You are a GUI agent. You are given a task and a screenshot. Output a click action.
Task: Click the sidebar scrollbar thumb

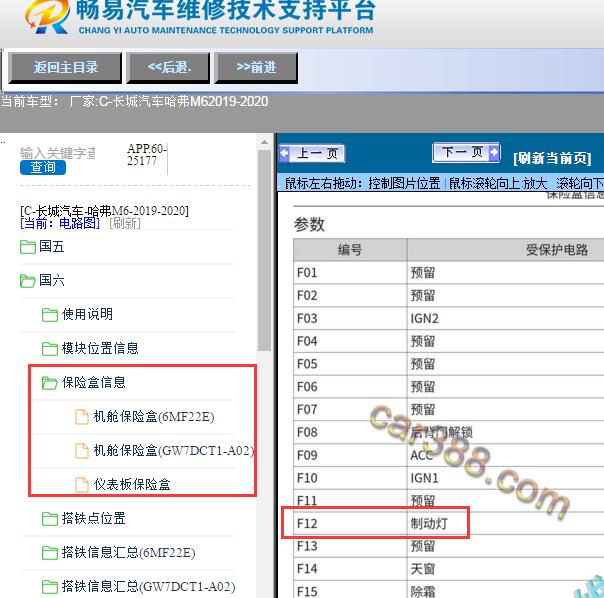(264, 250)
